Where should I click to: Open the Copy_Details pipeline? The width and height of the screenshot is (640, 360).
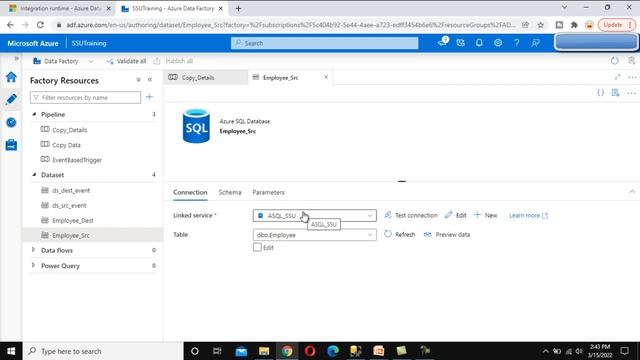pos(70,130)
